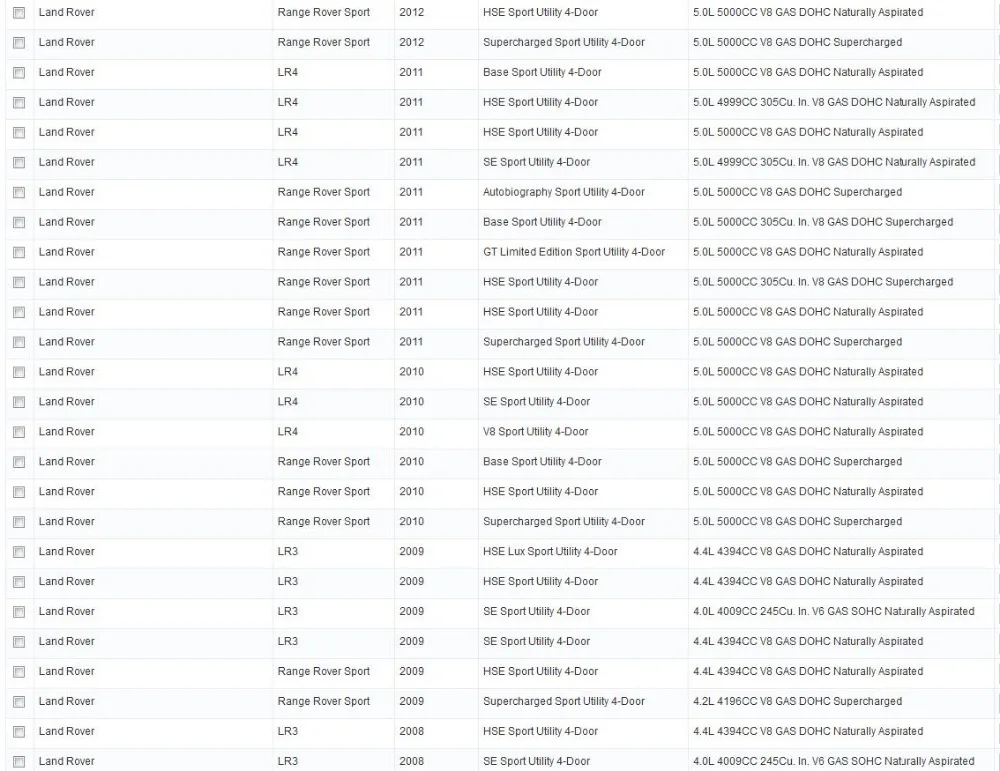
Task: Tick the 2011 Autobiography Range Rover Sport checkbox
Action: [x=19, y=193]
